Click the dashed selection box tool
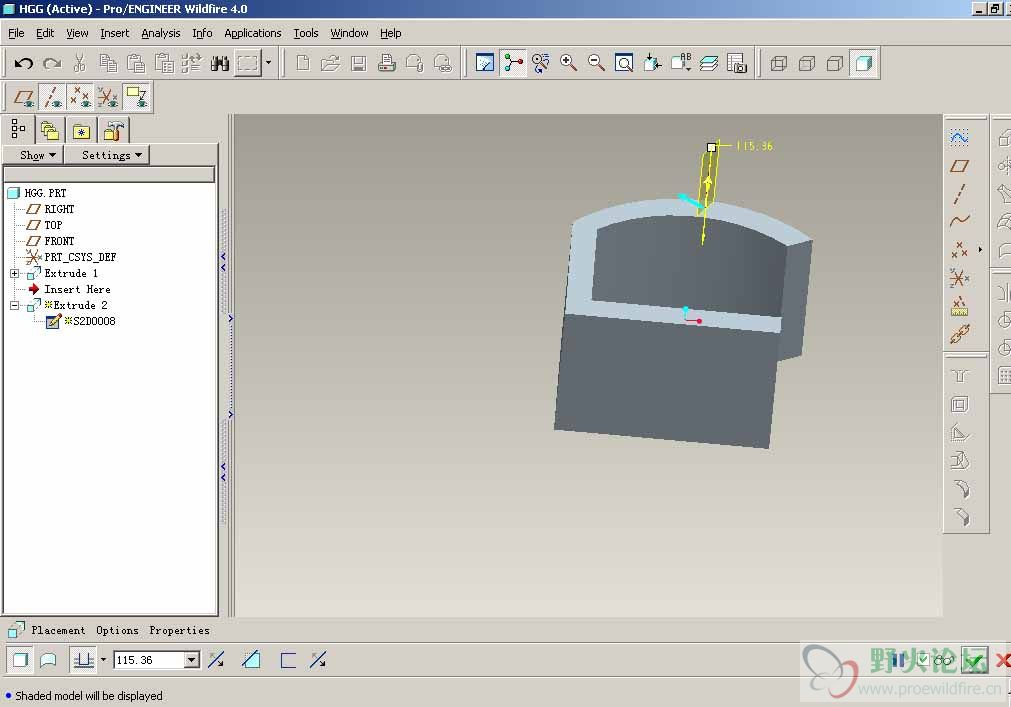 click(248, 63)
